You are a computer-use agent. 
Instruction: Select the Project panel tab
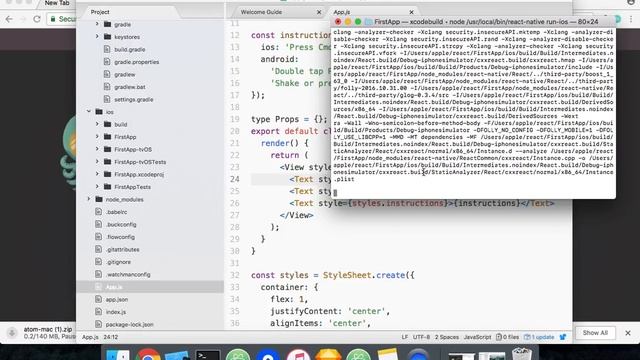pos(100,12)
